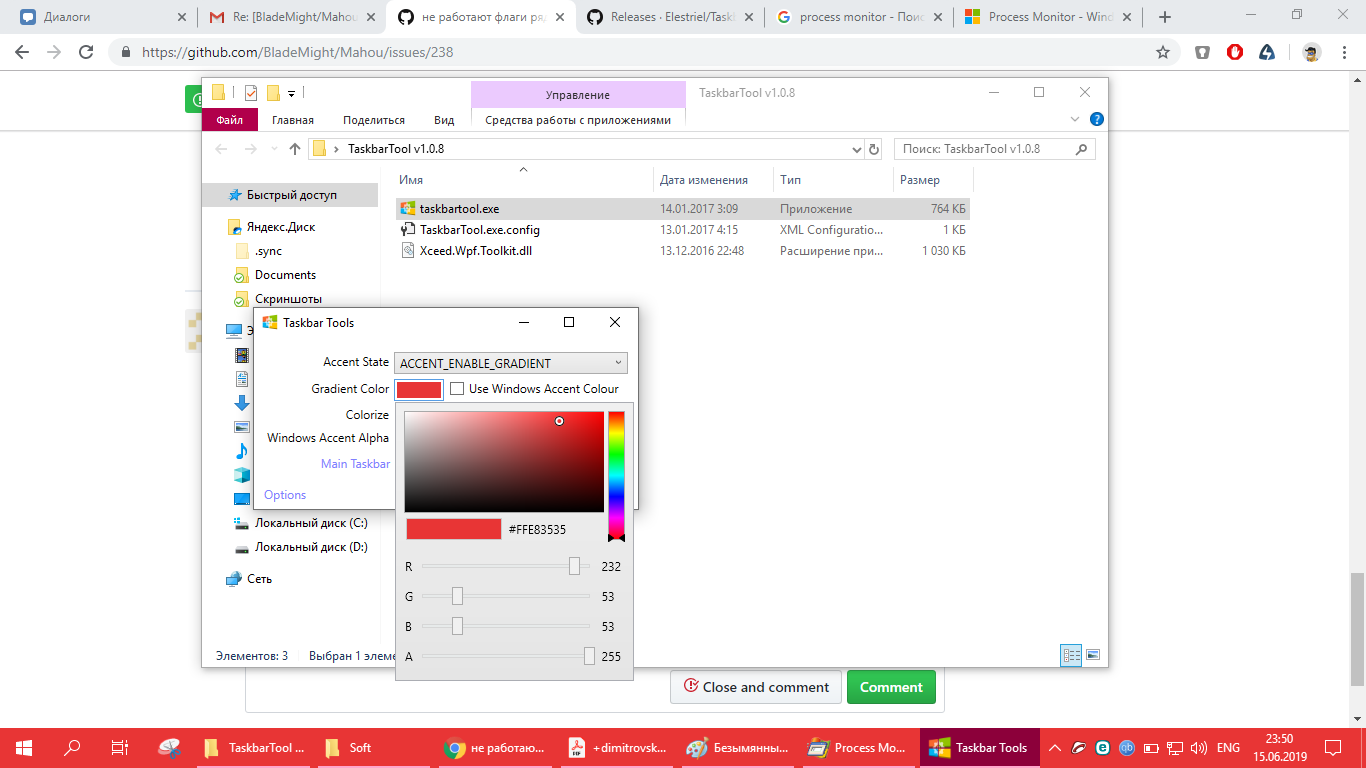Open the Файл ribbon tab
The width and height of the screenshot is (1366, 768).
[x=230, y=120]
